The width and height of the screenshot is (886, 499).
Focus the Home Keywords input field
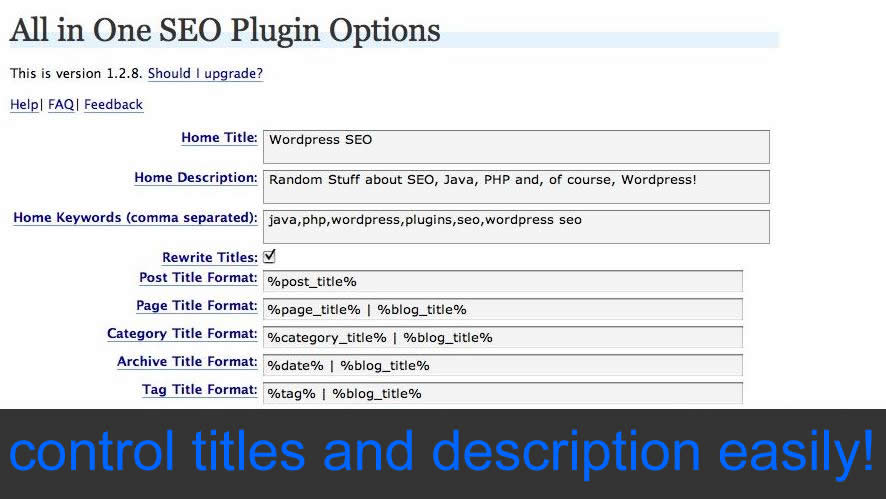coord(516,226)
